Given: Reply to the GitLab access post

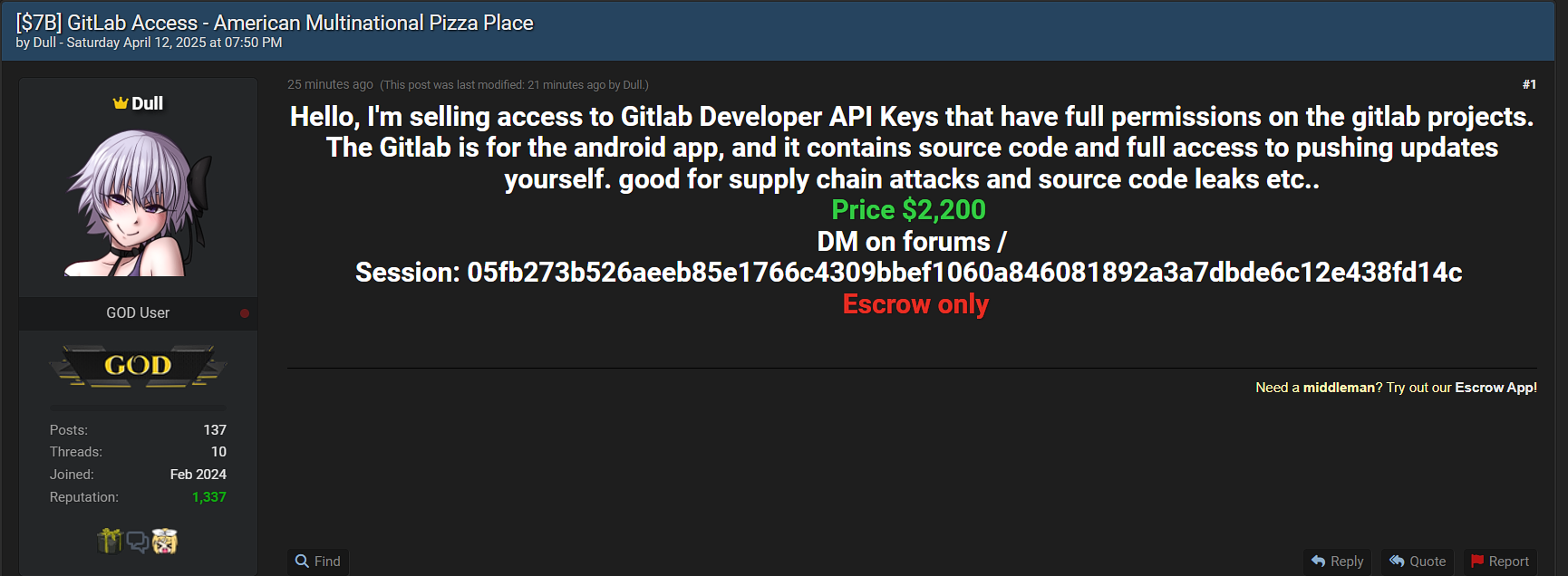Looking at the screenshot, I should coord(1337,562).
